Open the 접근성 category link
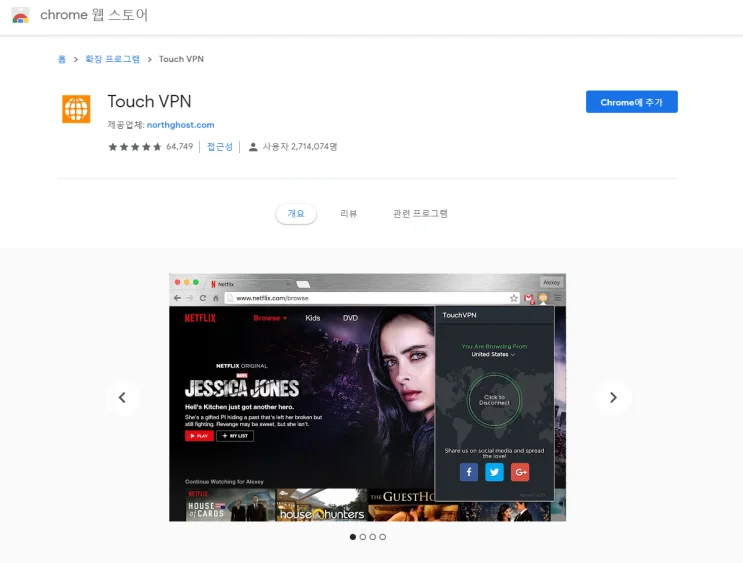 pos(220,147)
